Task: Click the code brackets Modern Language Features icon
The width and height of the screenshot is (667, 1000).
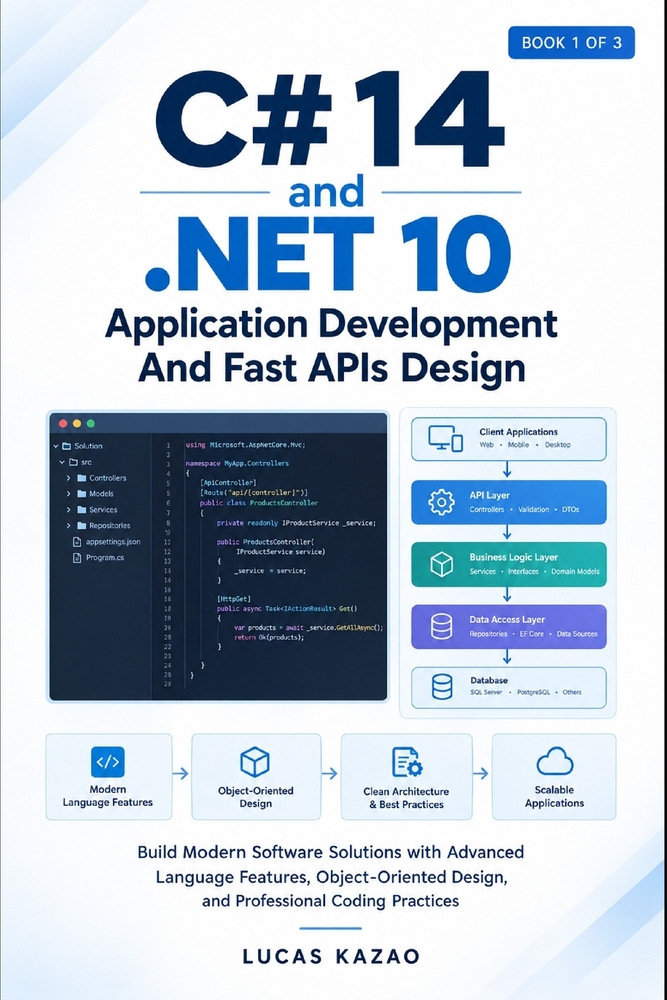Action: [x=108, y=761]
